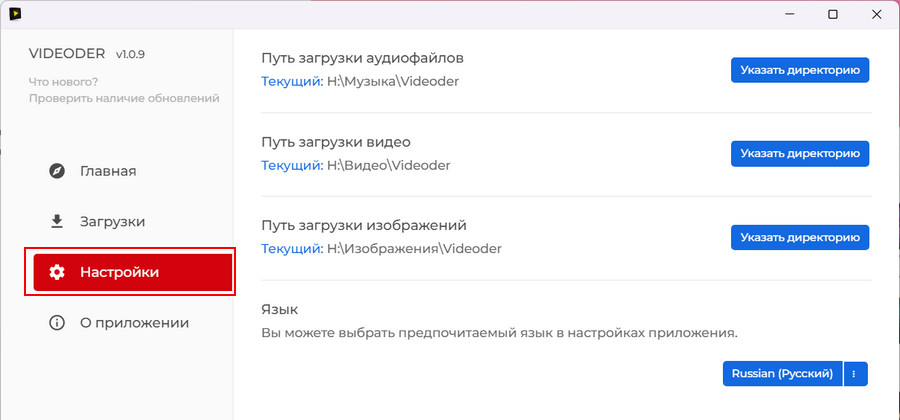Open the three-dot language options button
900x420 pixels.
(x=855, y=374)
